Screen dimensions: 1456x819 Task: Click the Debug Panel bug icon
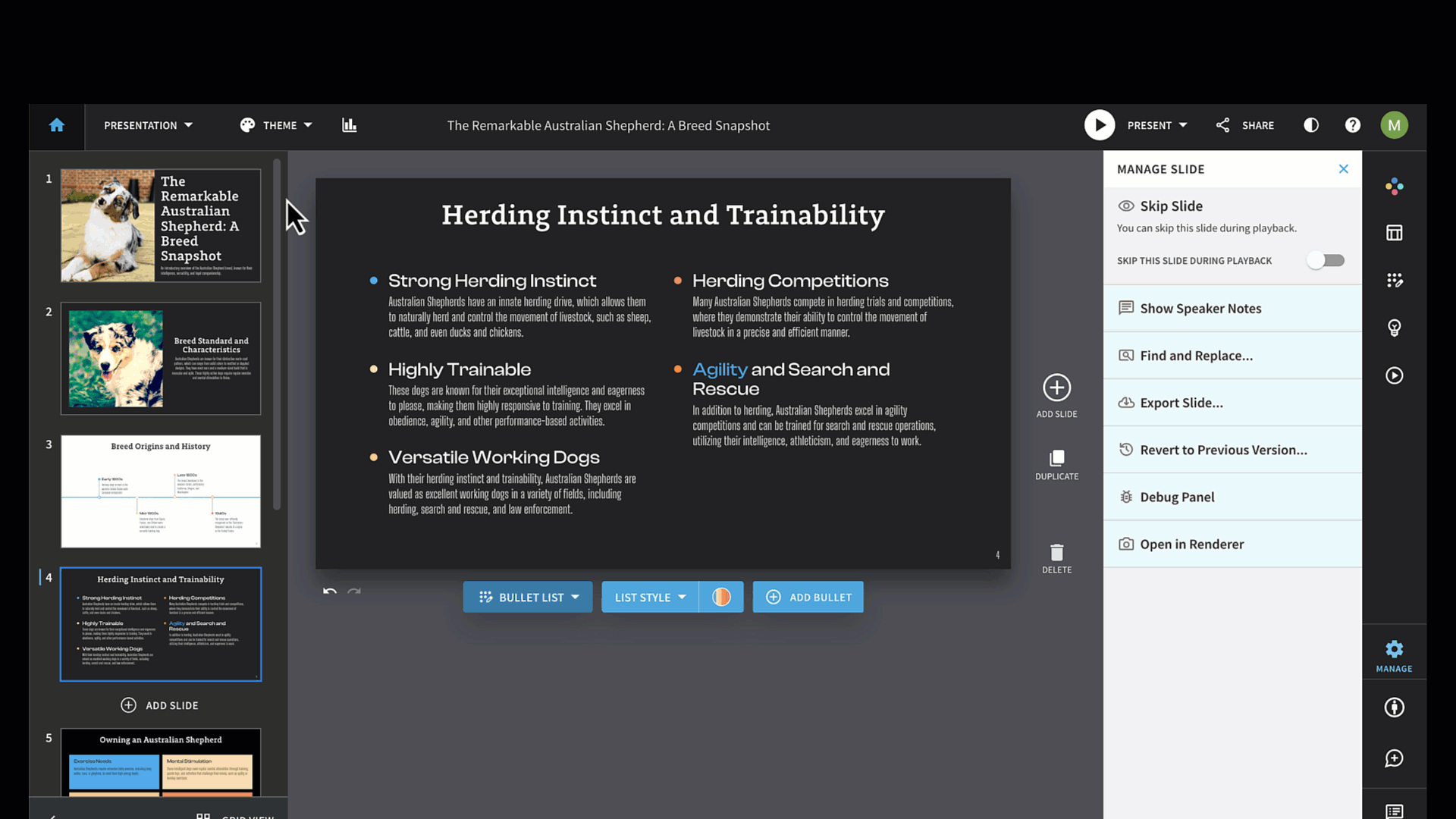[1126, 497]
